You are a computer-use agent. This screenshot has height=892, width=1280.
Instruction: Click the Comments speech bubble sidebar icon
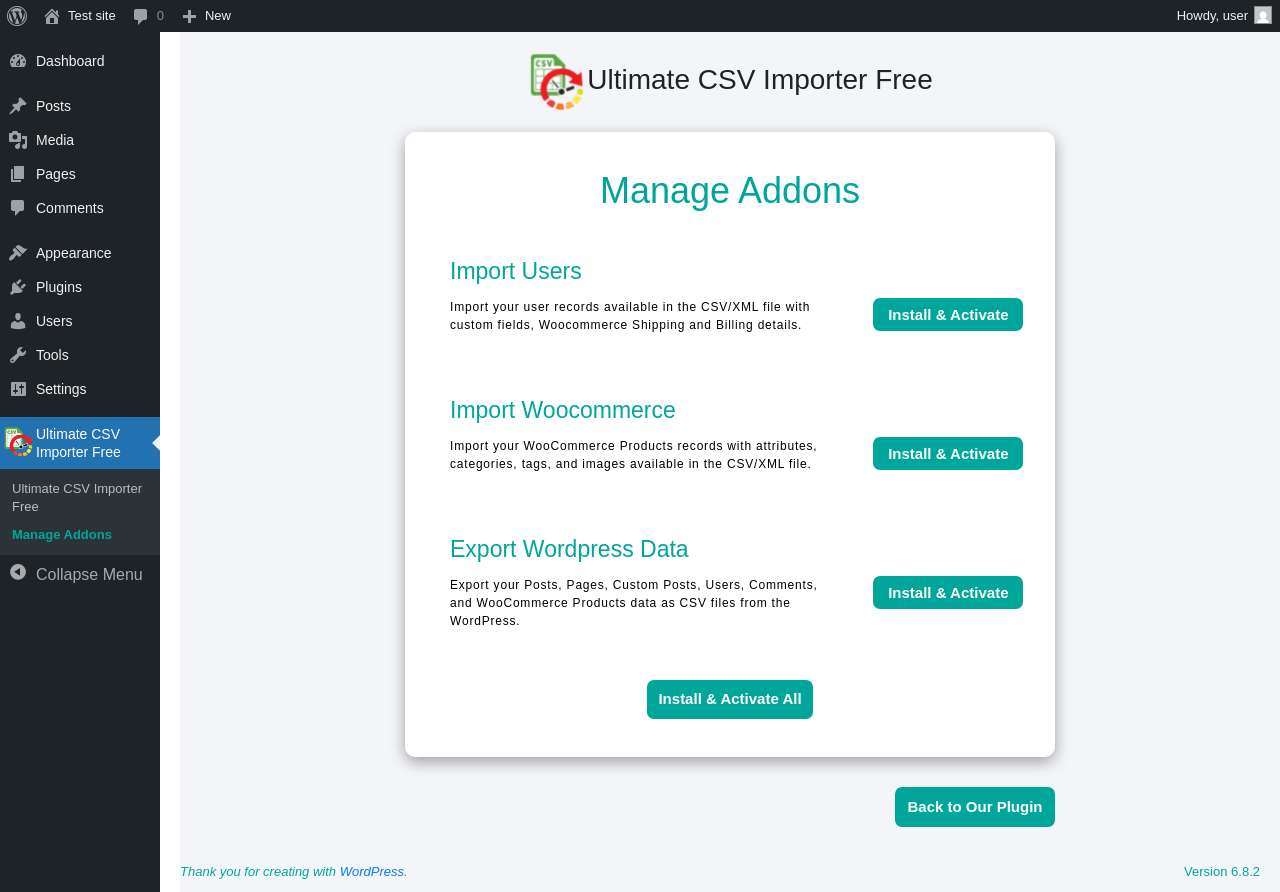tap(18, 208)
